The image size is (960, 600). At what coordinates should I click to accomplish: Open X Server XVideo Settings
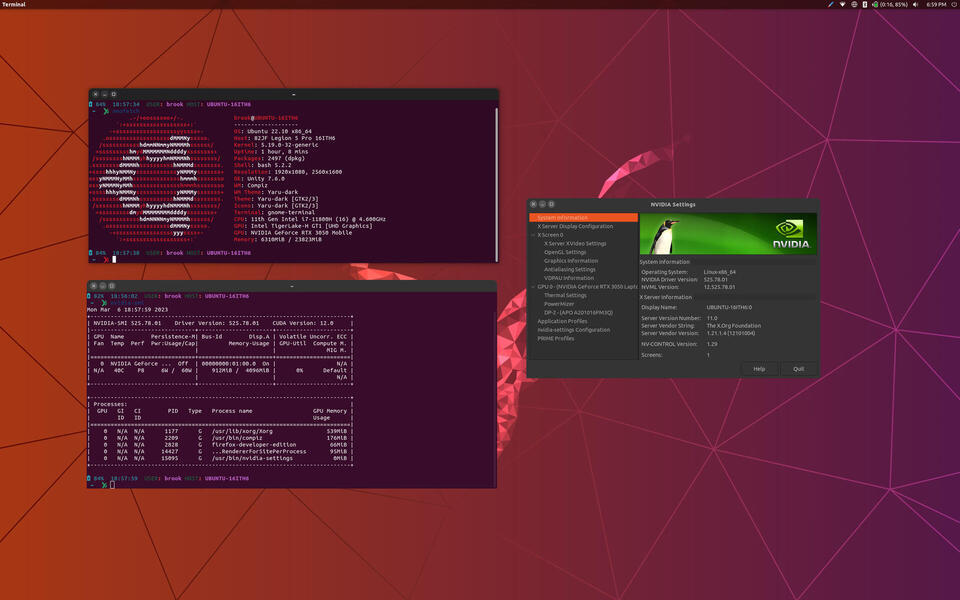click(575, 243)
